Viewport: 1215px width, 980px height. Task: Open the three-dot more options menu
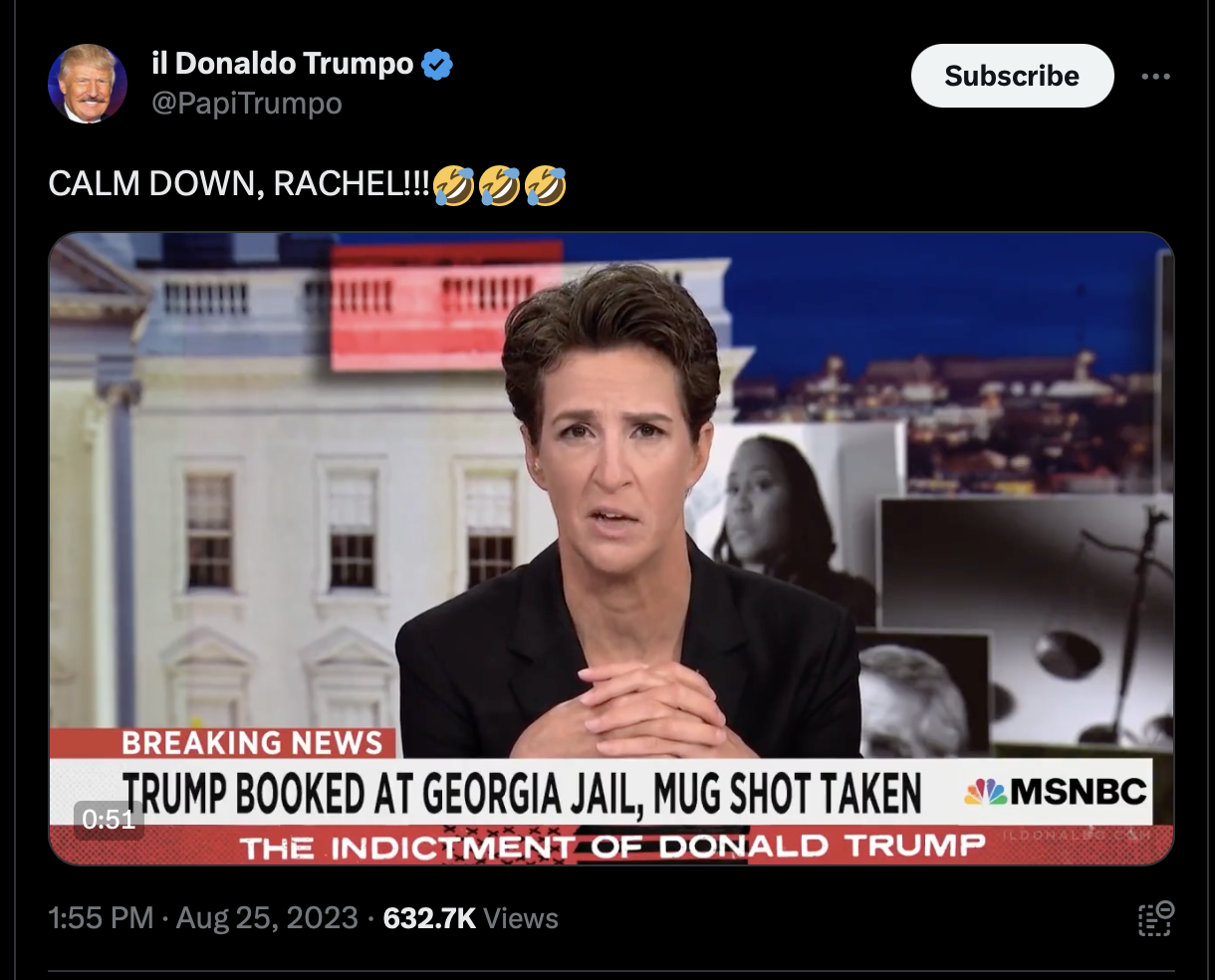(1155, 76)
